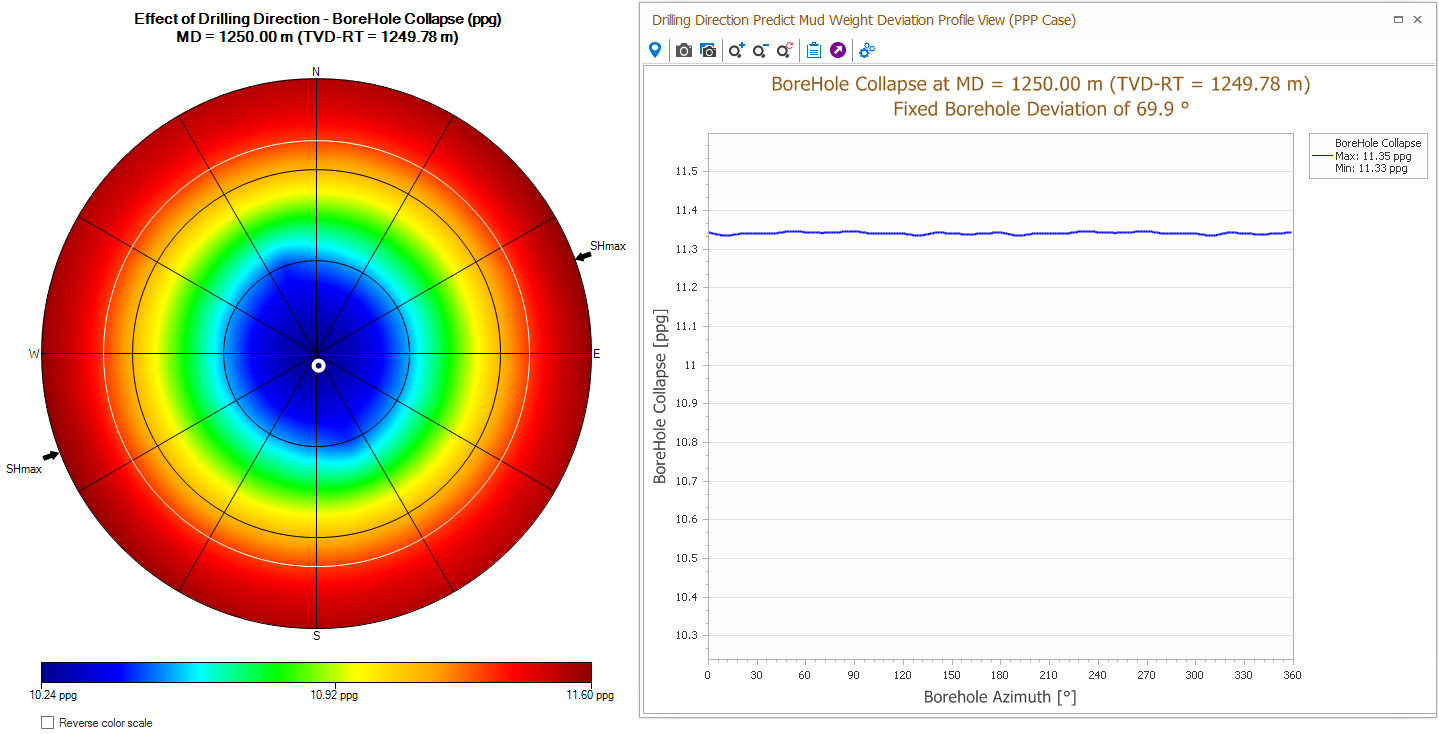Maximize the Deviation Profile View panel
The width and height of the screenshot is (1439, 734).
1399,19
